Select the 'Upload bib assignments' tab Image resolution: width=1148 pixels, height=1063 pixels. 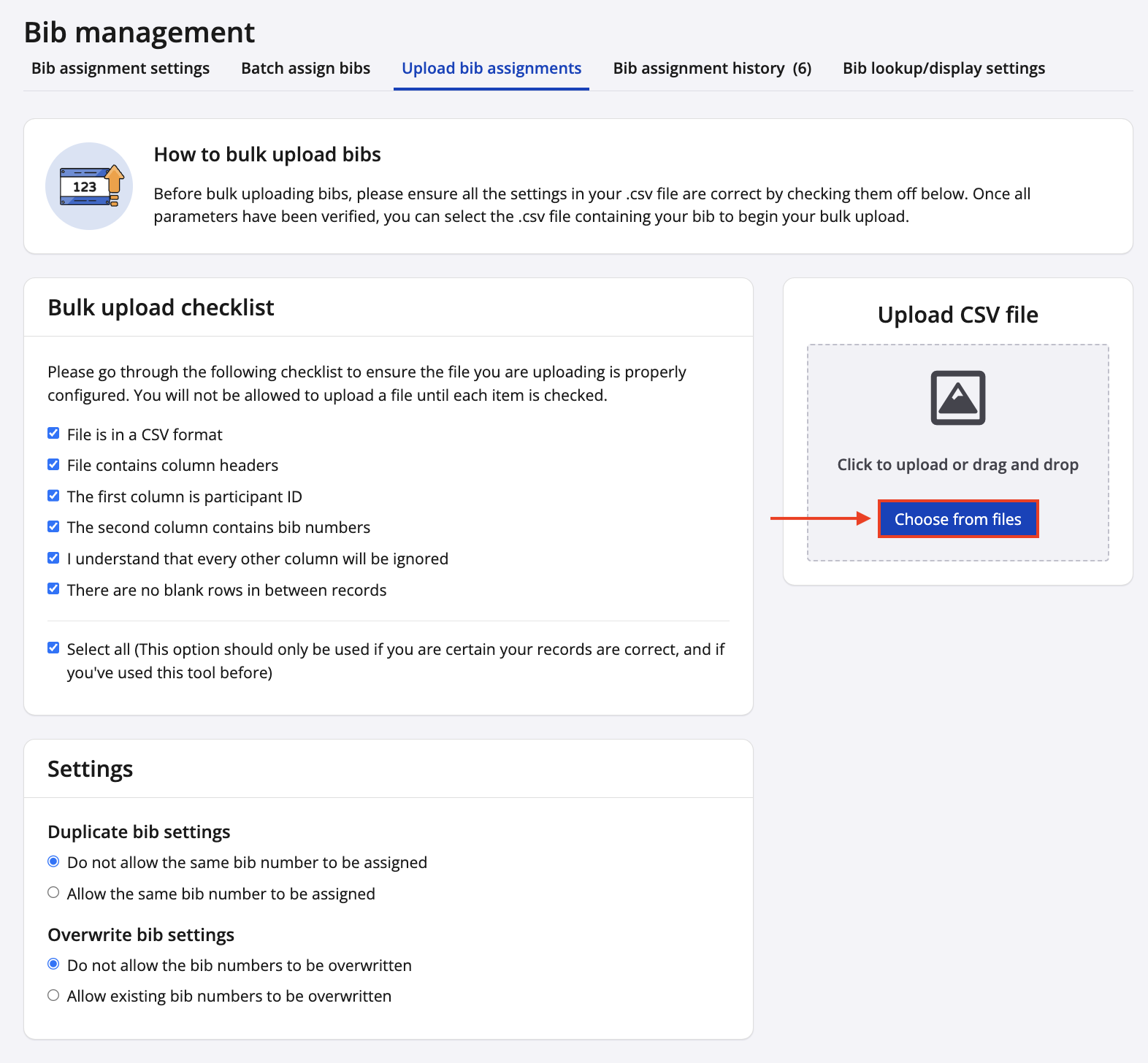491,69
